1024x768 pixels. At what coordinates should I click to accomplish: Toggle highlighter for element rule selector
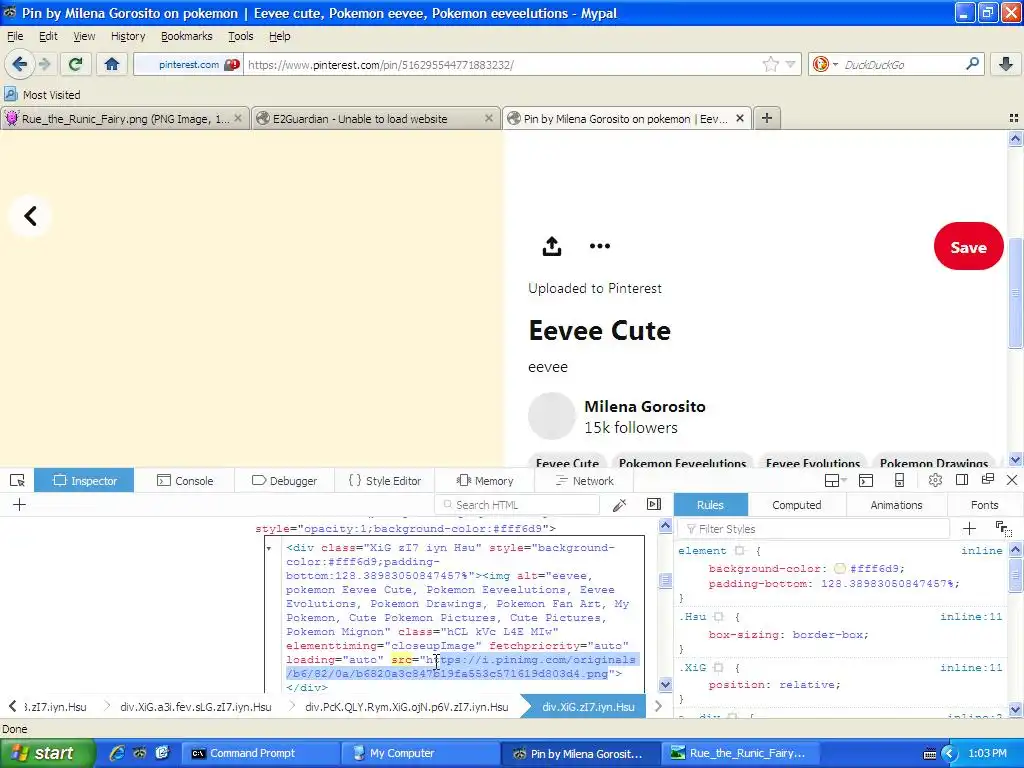click(x=739, y=551)
